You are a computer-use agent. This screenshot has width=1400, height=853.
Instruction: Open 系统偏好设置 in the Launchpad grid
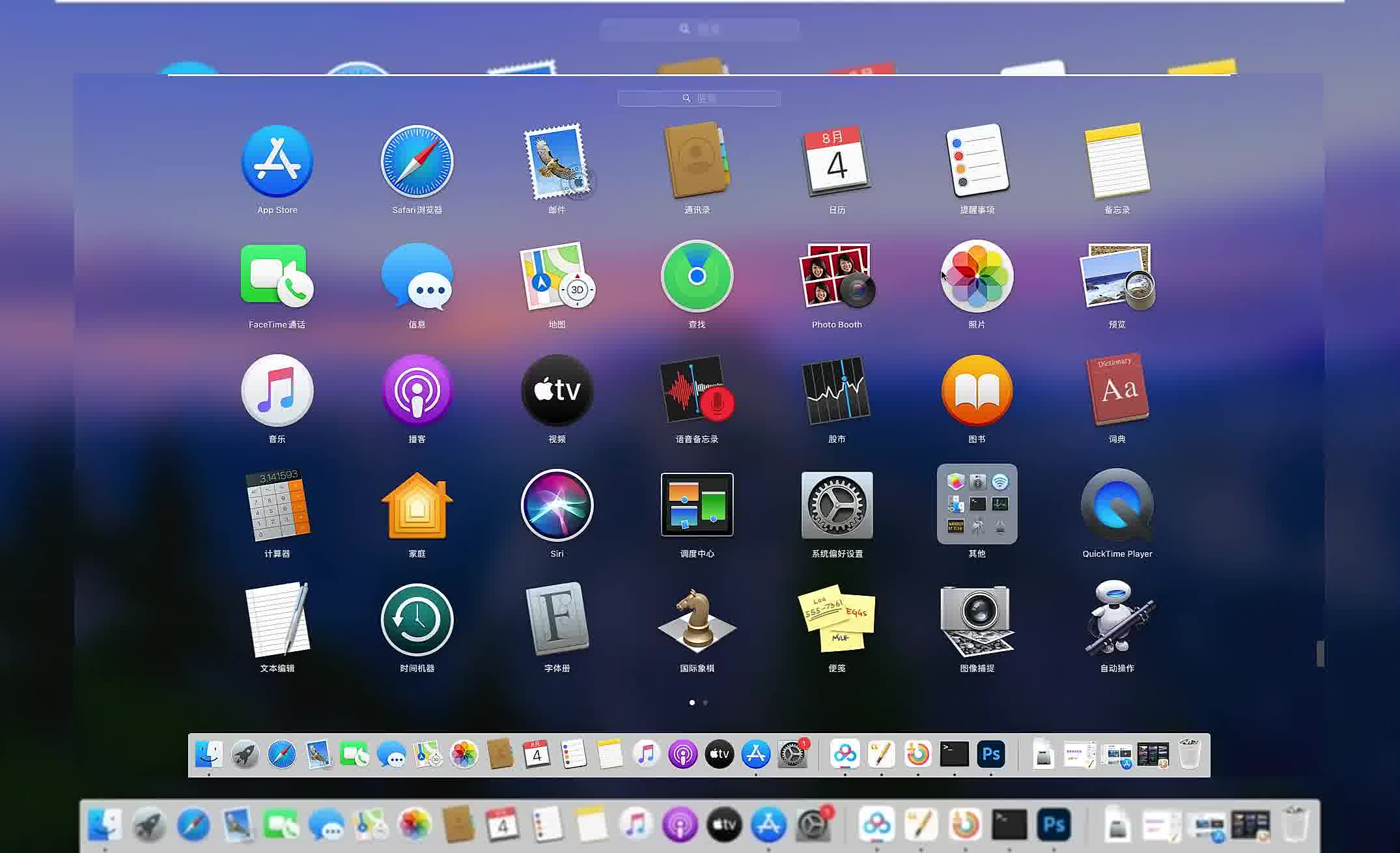(x=837, y=505)
